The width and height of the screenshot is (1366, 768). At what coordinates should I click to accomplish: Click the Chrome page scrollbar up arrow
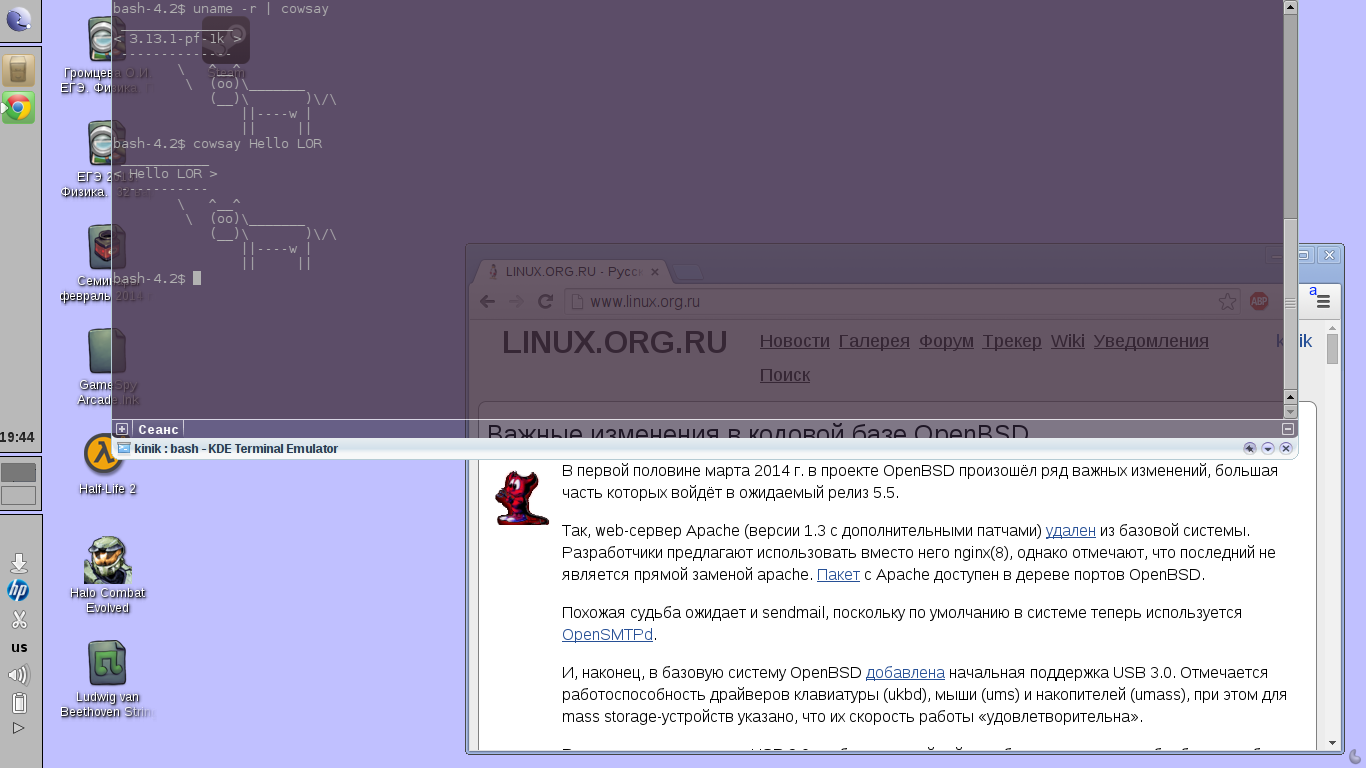pos(1332,326)
